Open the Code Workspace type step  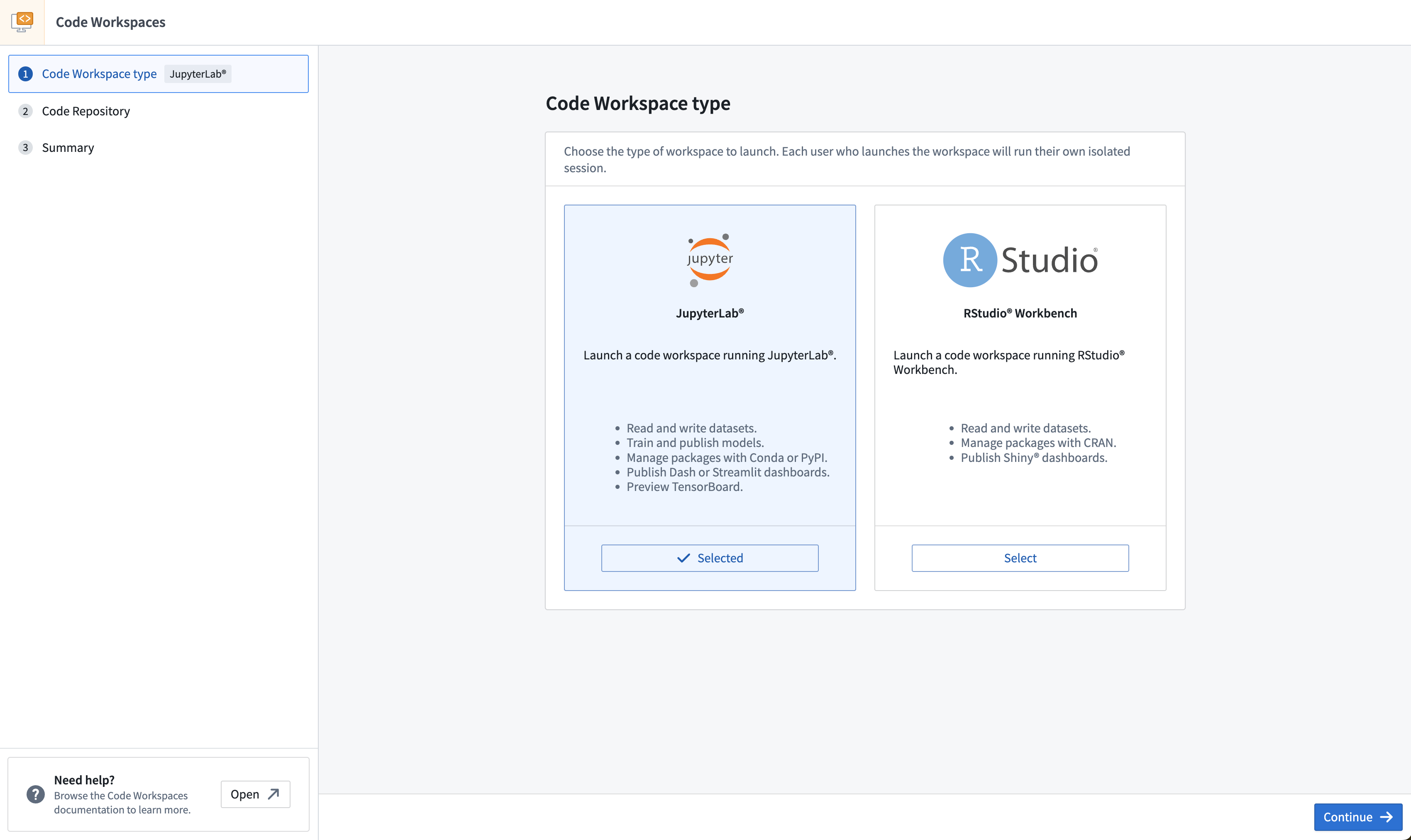pos(99,73)
